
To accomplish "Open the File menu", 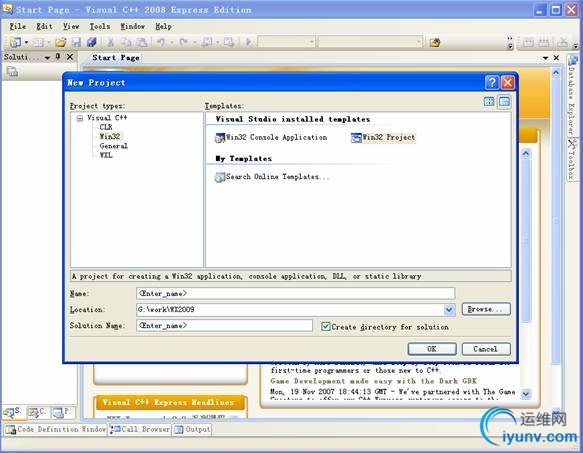I will pos(18,26).
